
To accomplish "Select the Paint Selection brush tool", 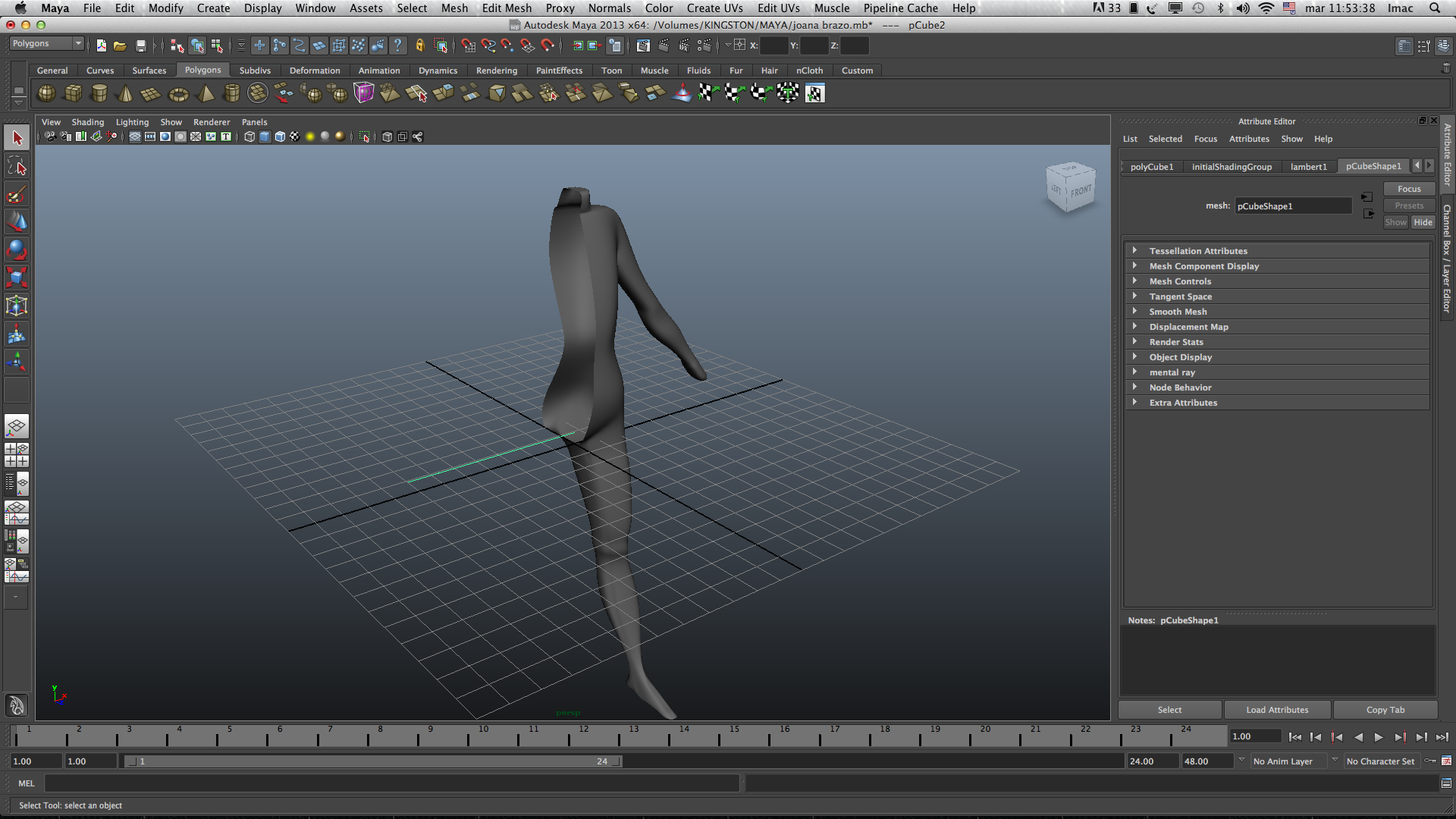I will coord(16,194).
